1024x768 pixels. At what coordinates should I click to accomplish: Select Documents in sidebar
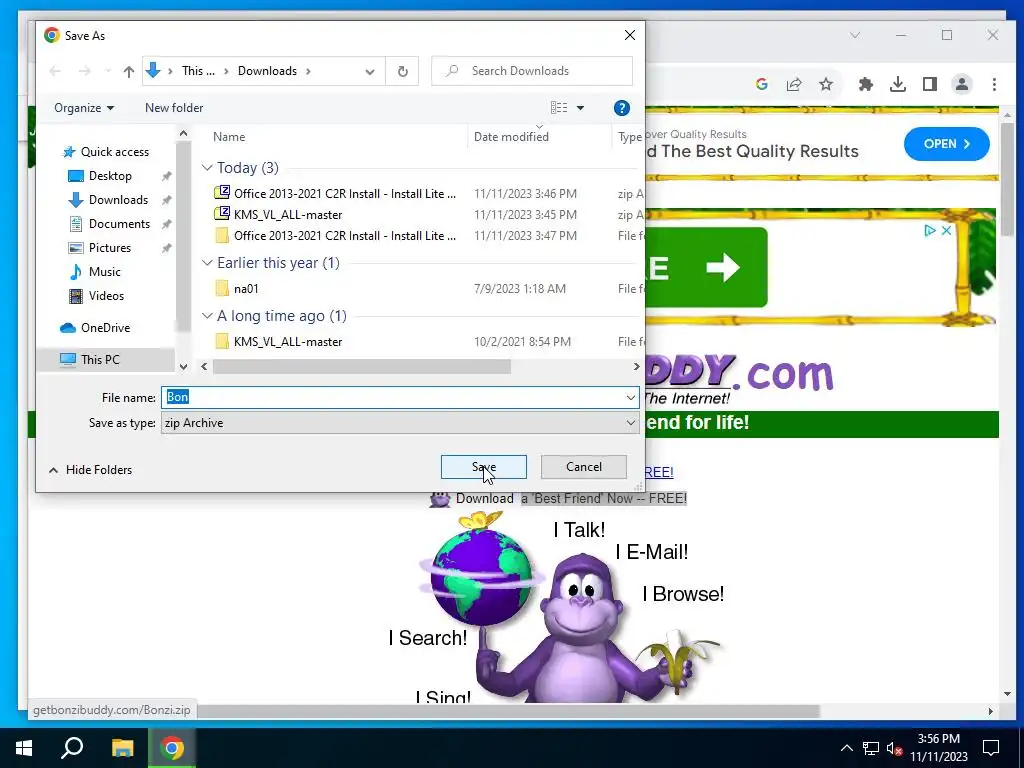(x=110, y=224)
